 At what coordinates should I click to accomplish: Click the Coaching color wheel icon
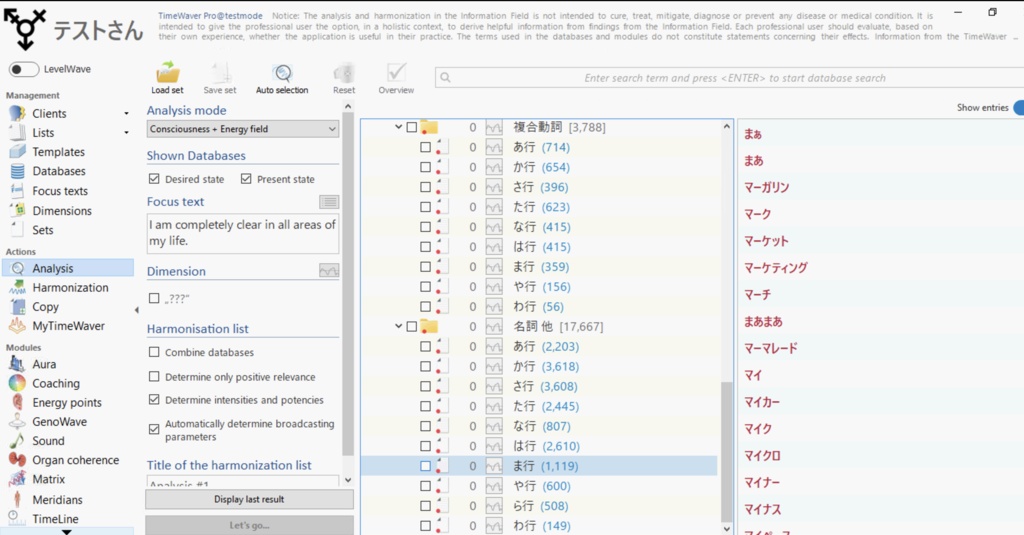click(18, 383)
